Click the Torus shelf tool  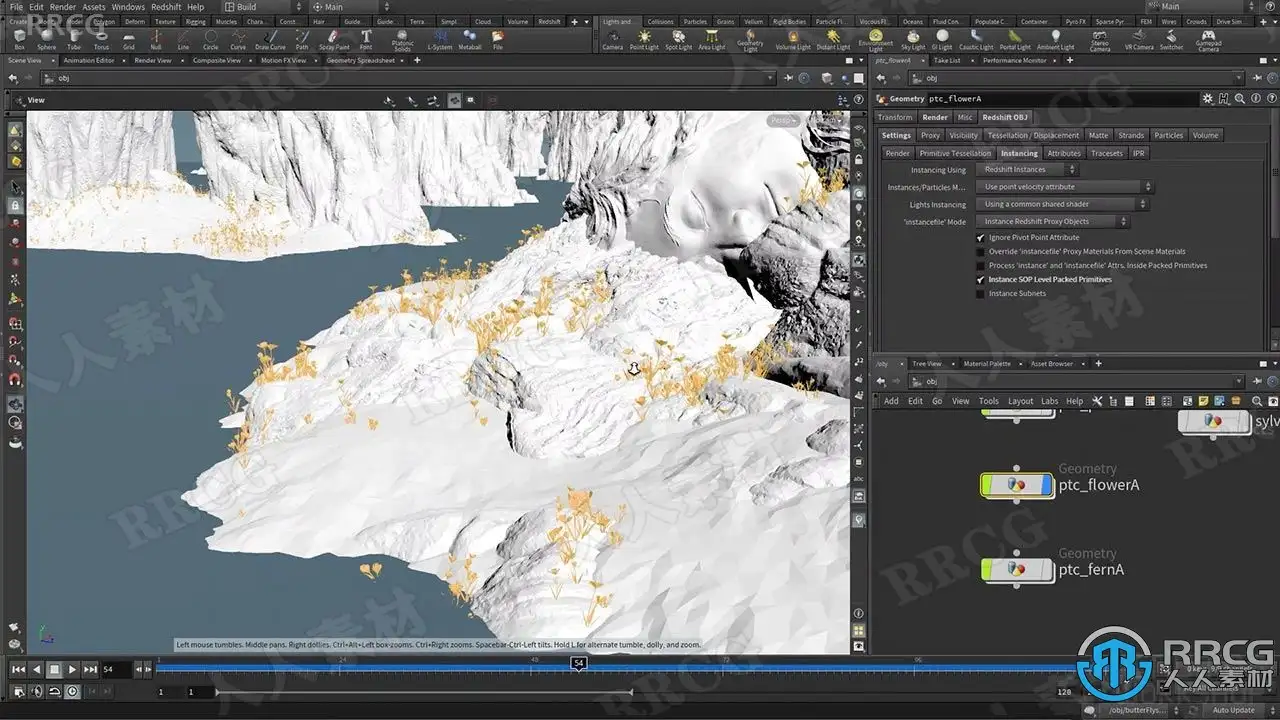101,39
